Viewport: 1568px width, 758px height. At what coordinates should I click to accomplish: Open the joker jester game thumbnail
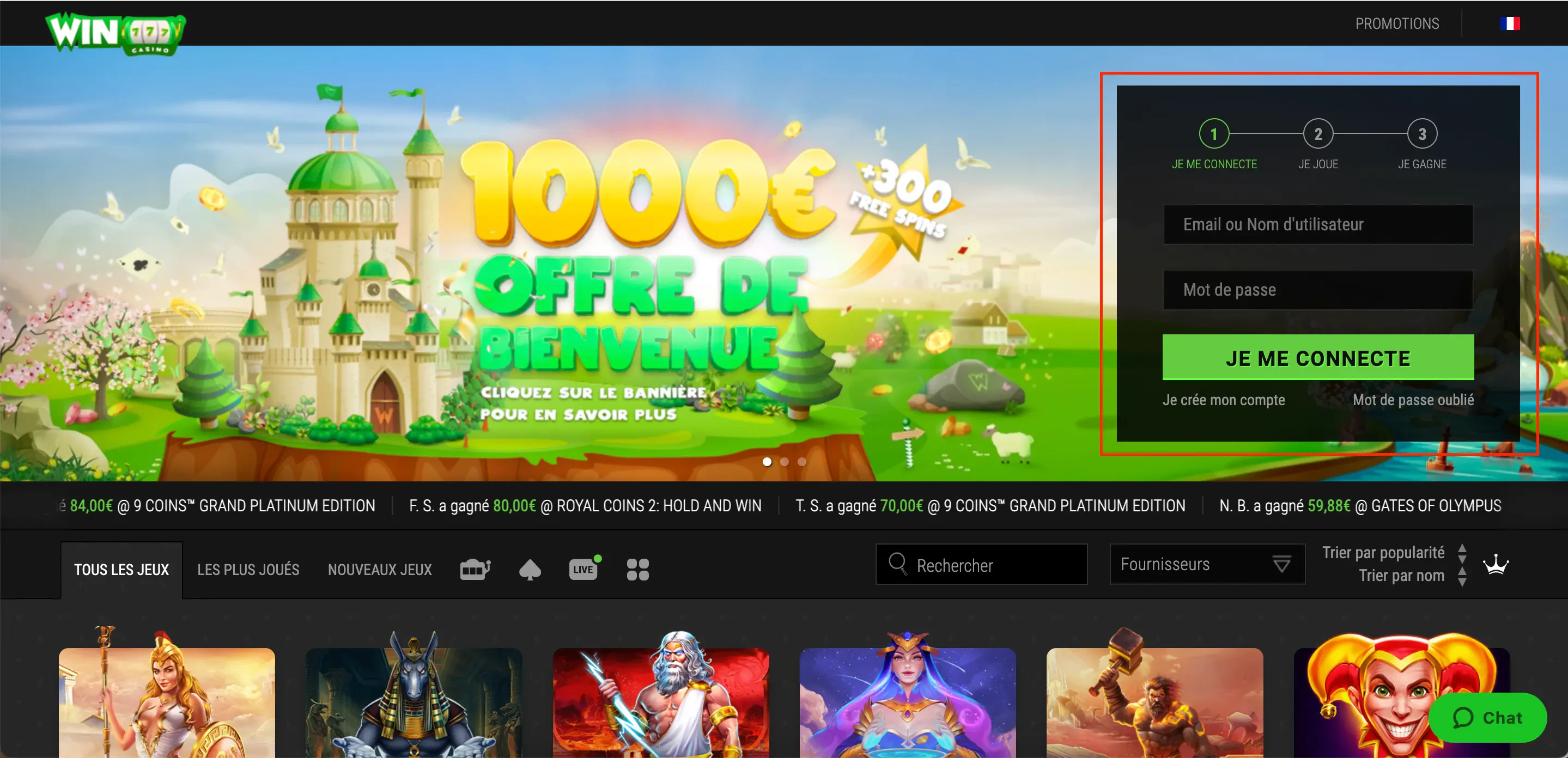coord(1402,696)
